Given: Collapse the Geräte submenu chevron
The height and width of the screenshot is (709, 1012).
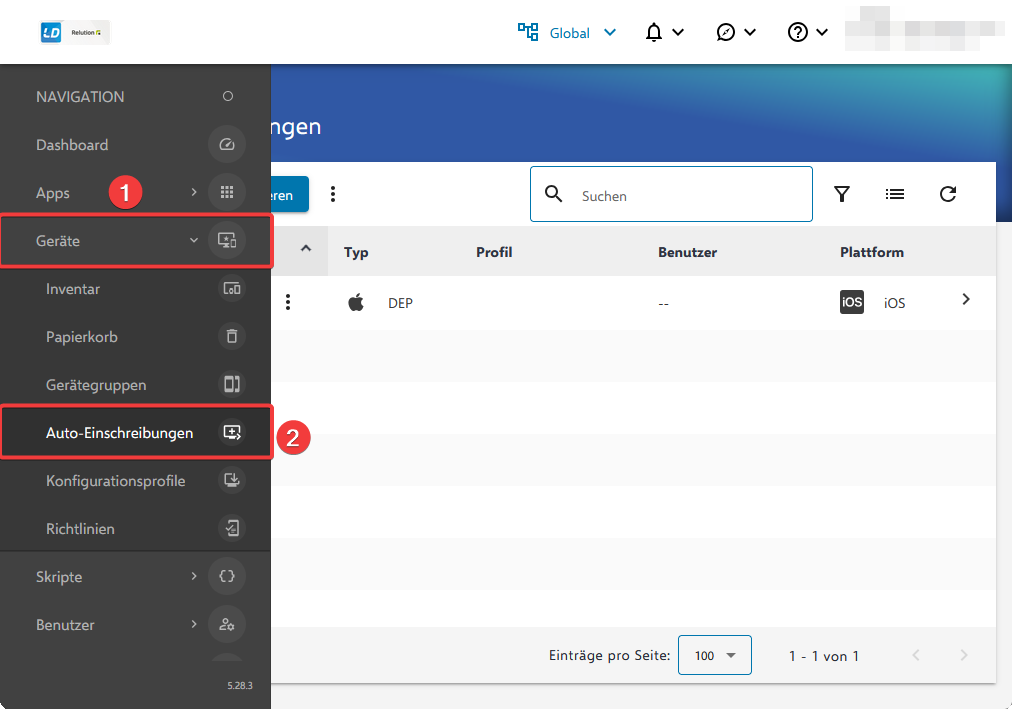Looking at the screenshot, I should (194, 240).
